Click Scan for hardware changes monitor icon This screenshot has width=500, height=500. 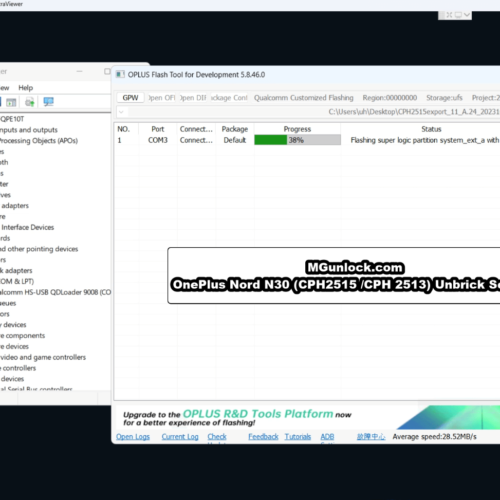pyautogui.click(x=48, y=102)
